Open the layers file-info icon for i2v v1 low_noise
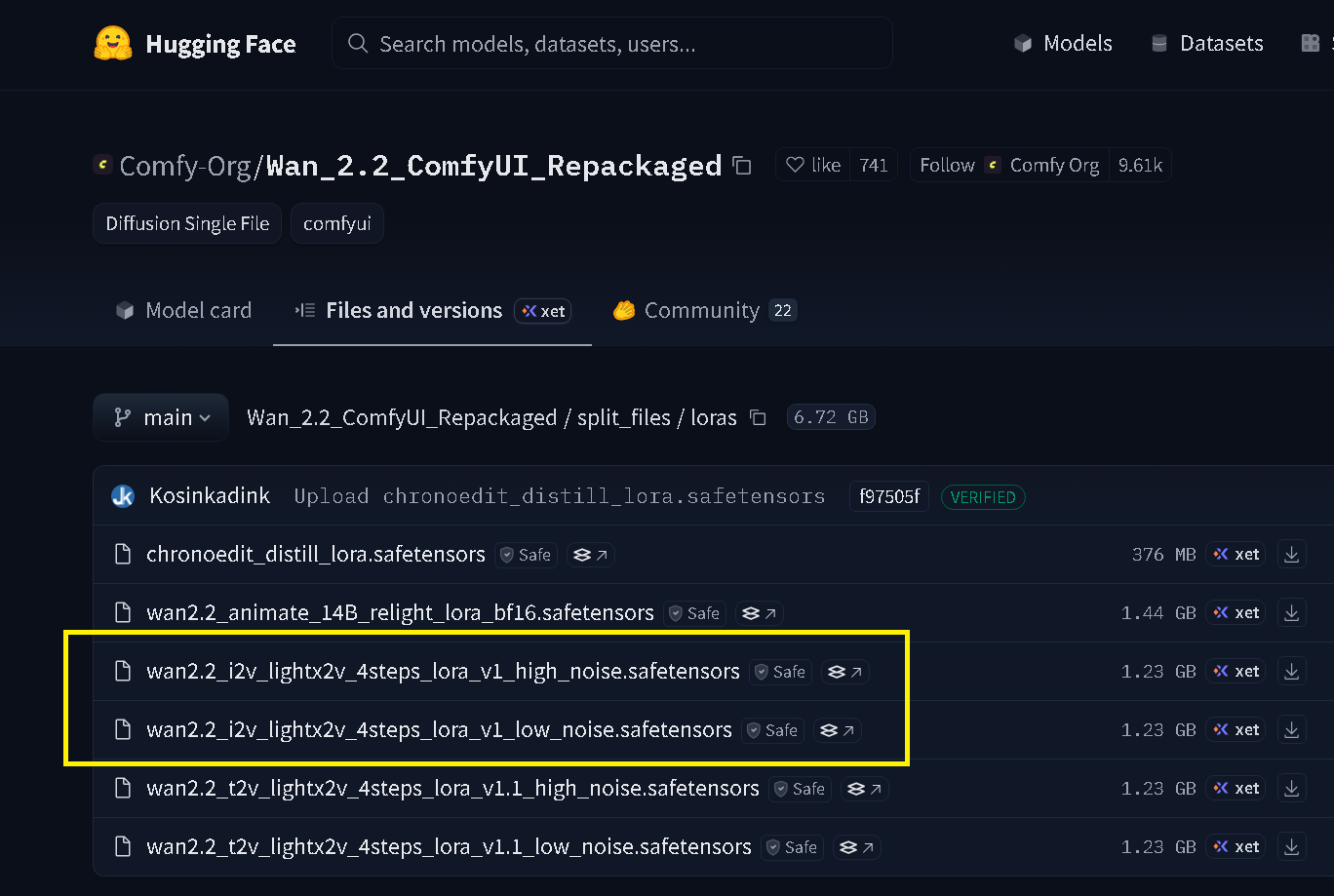Viewport: 1334px width, 896px height. (838, 730)
